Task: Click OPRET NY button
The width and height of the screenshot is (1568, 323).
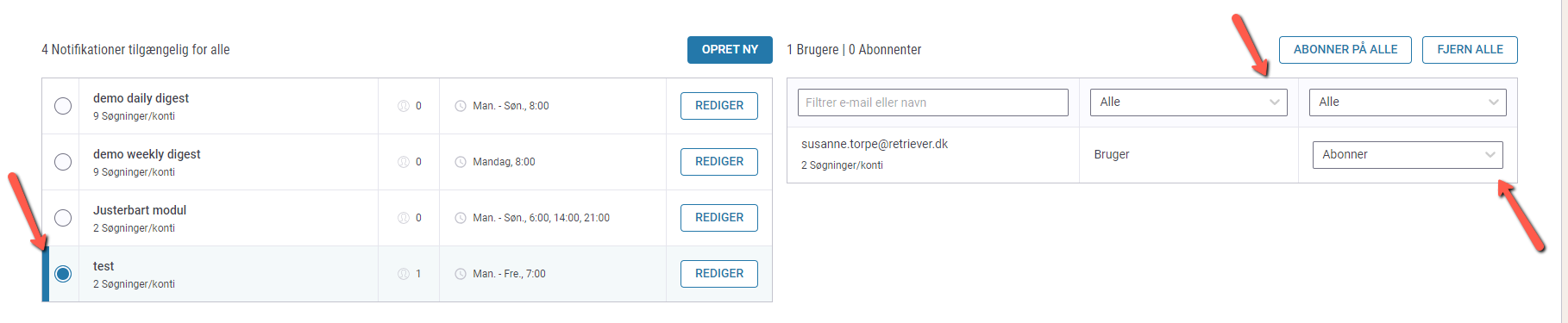Action: click(x=730, y=50)
